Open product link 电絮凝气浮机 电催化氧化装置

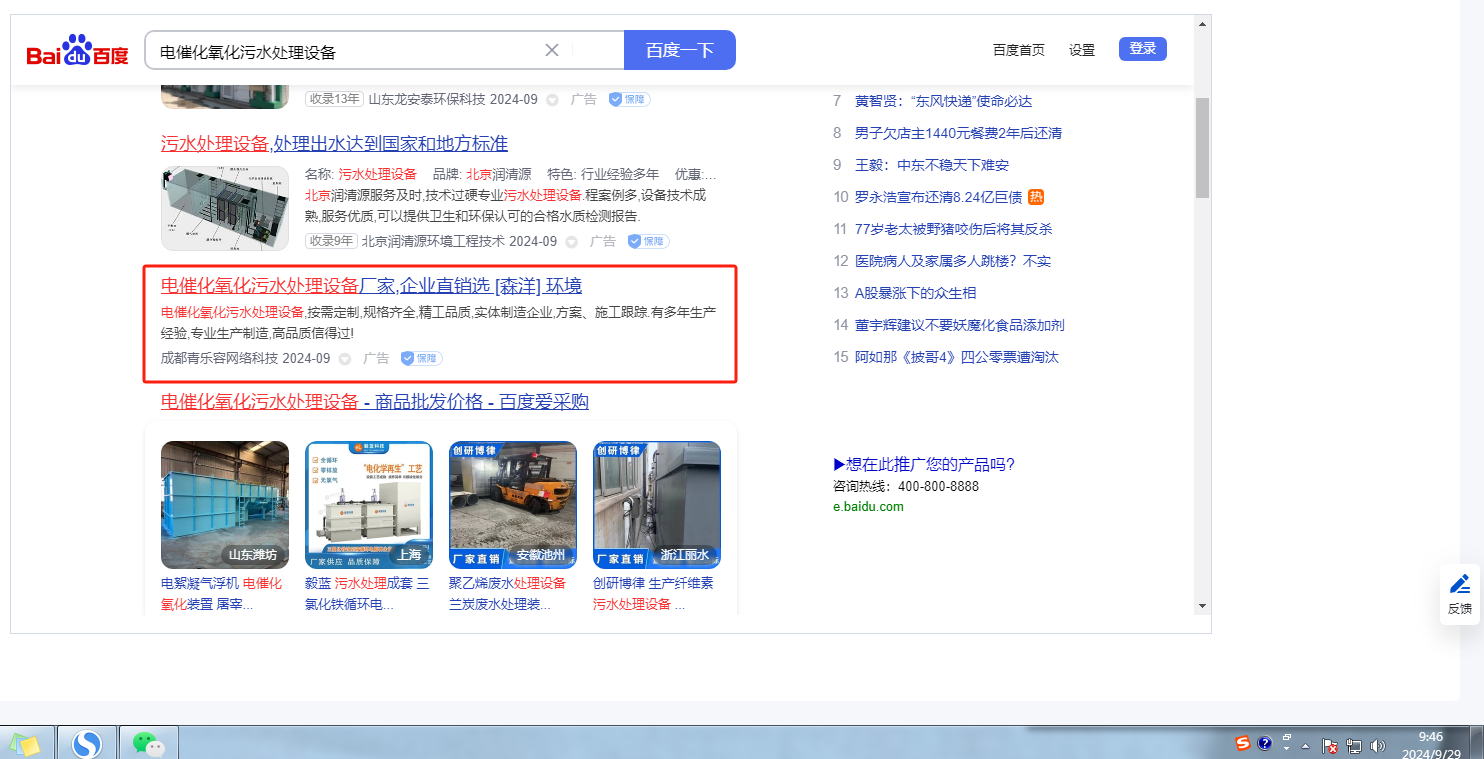[x=222, y=594]
